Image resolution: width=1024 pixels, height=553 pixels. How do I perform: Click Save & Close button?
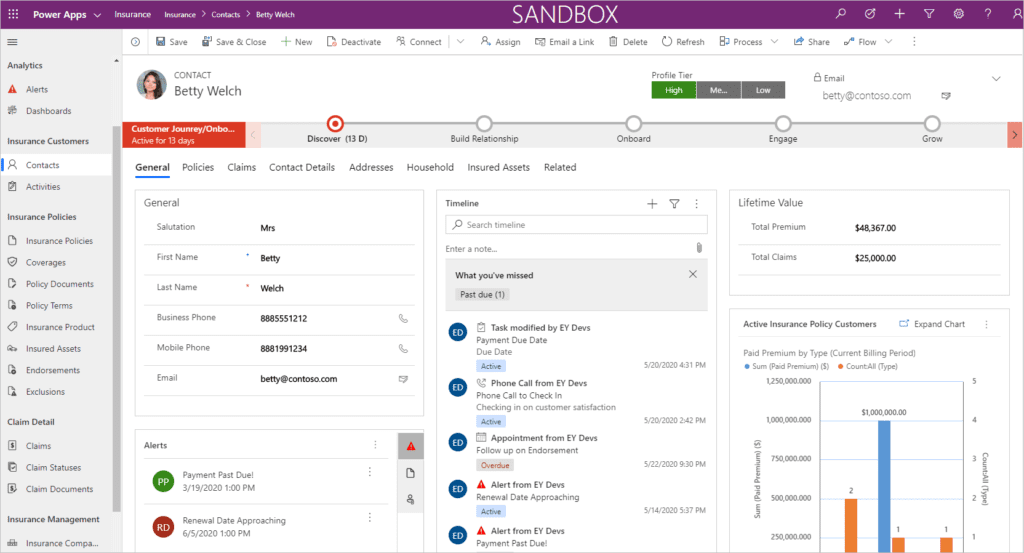coord(234,42)
